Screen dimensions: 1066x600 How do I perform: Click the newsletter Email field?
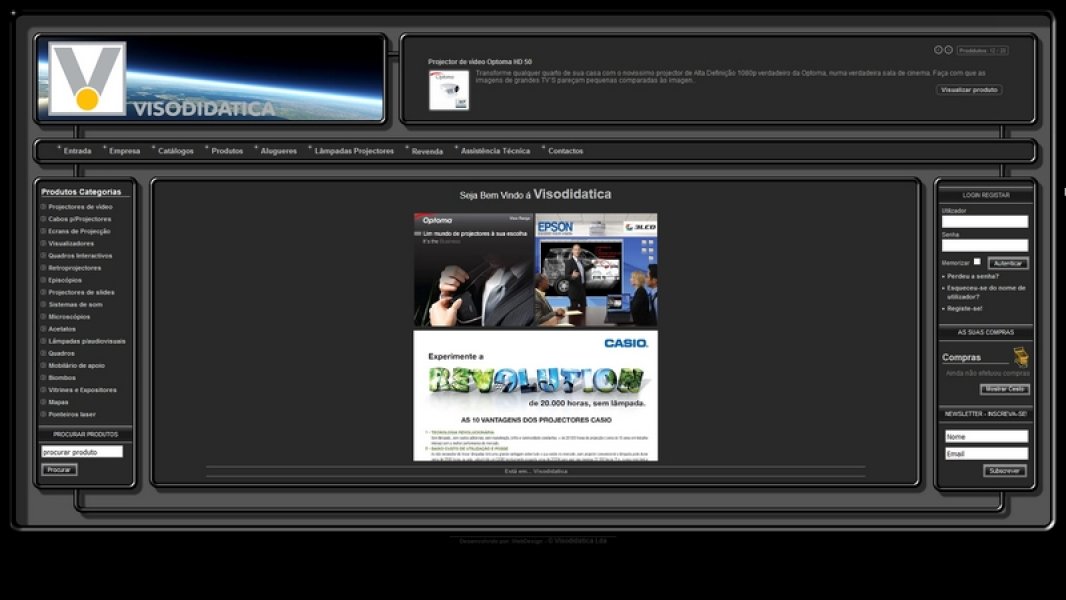coord(986,453)
